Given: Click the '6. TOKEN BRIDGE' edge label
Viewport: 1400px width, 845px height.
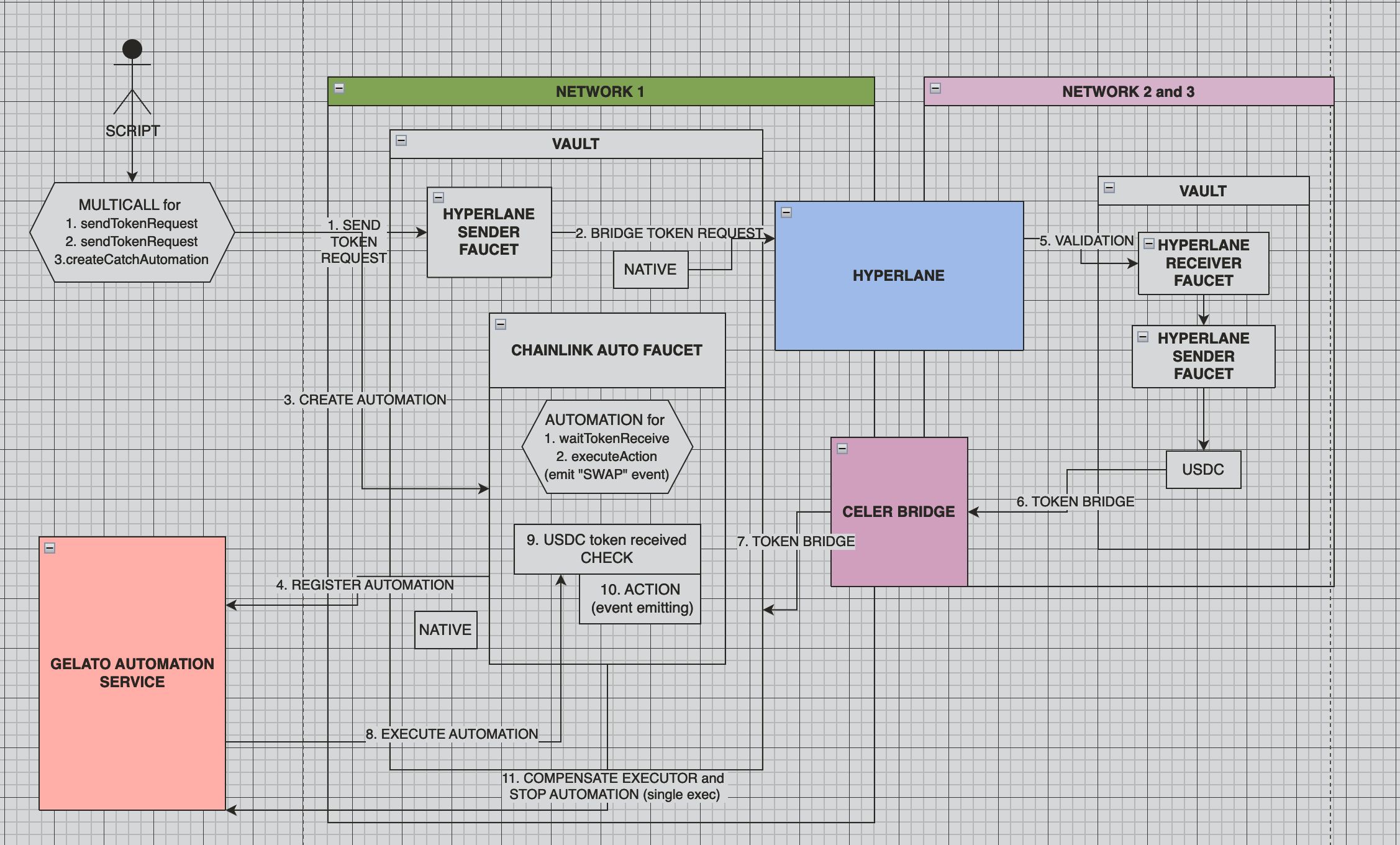Looking at the screenshot, I should click(x=1075, y=501).
